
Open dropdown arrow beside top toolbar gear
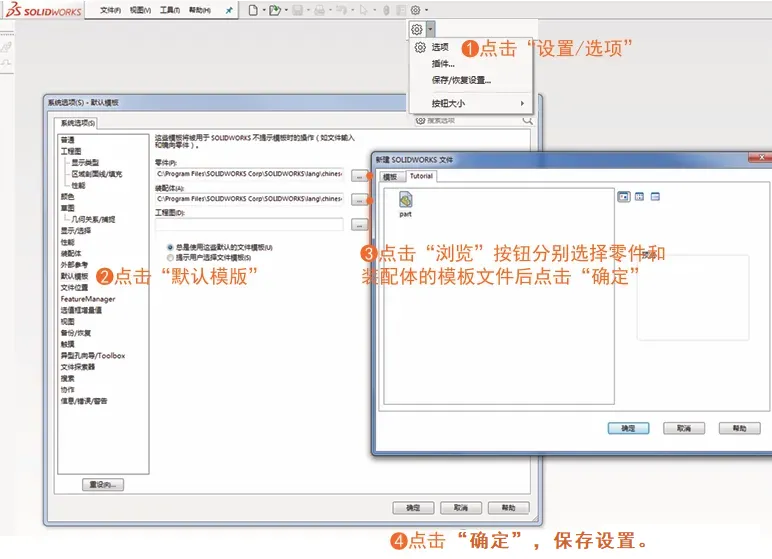point(426,10)
